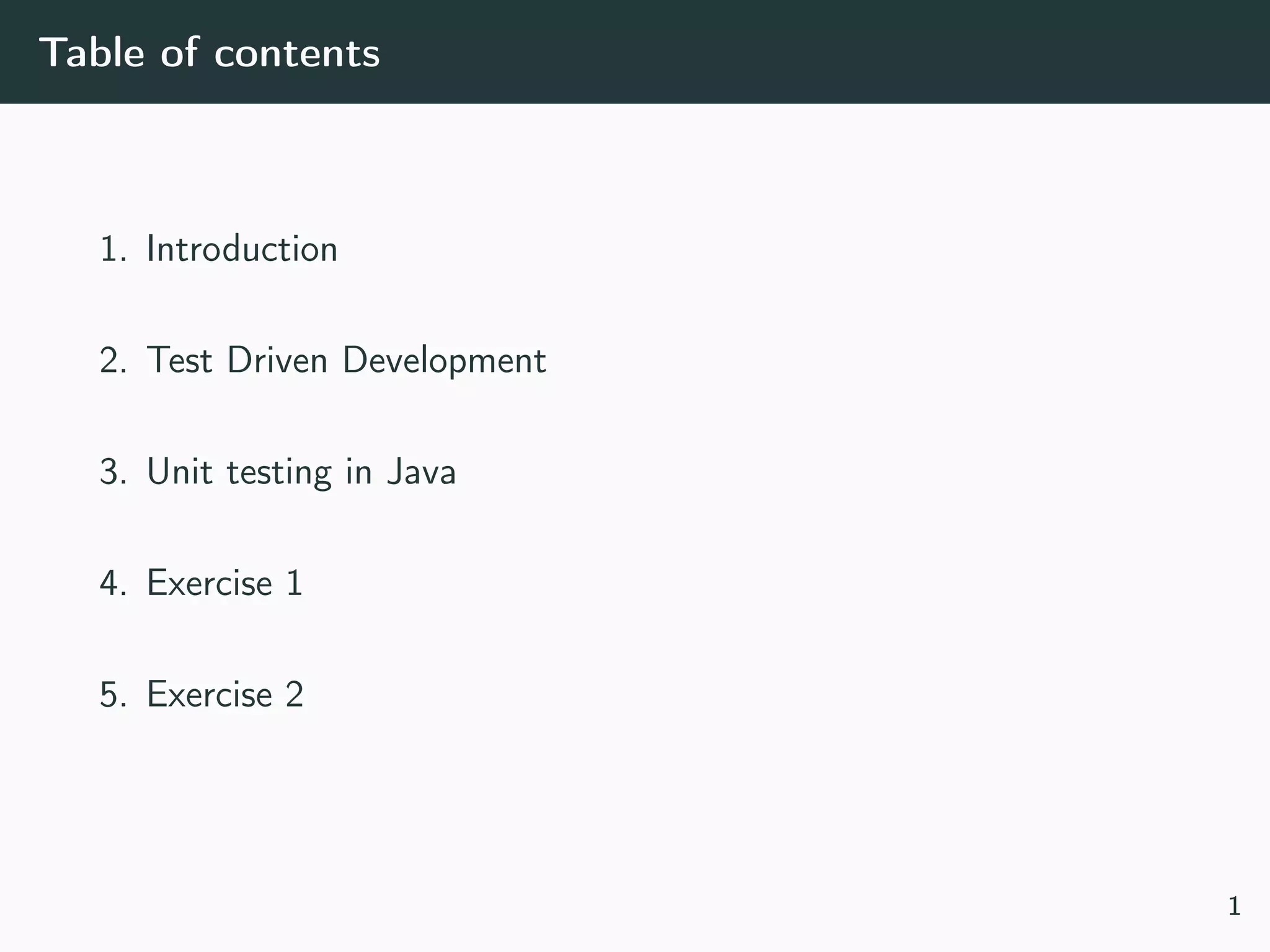
Task: Click the number 5 list marker
Action: click(x=112, y=694)
